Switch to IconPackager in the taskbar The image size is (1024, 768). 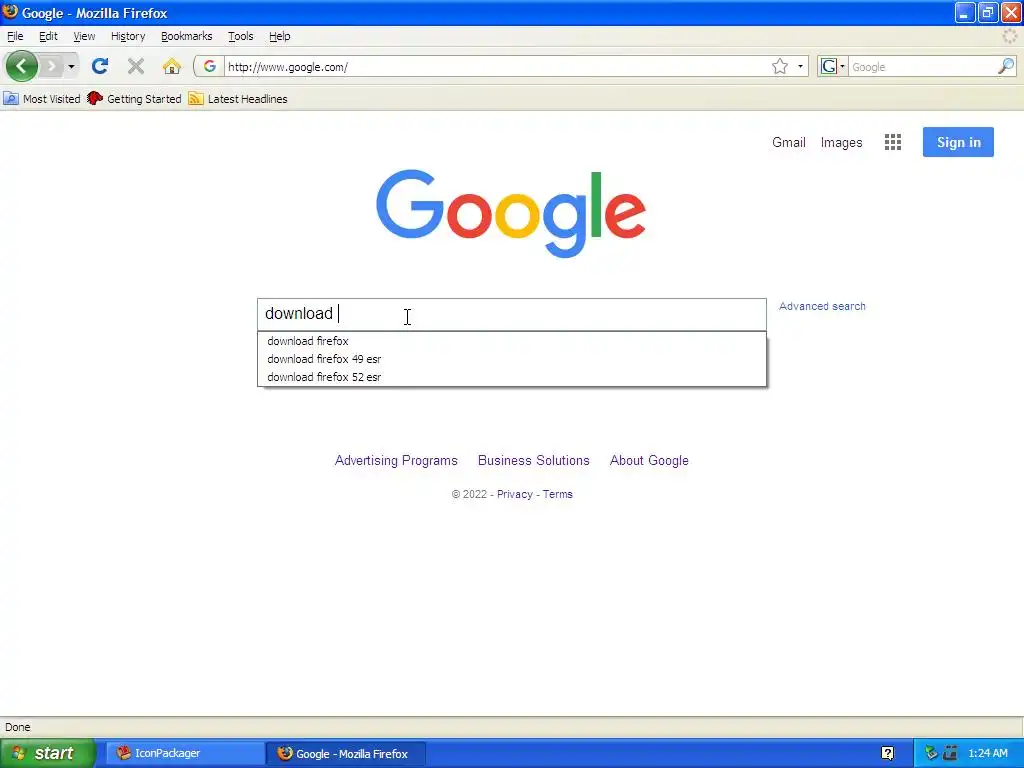[x=184, y=754]
